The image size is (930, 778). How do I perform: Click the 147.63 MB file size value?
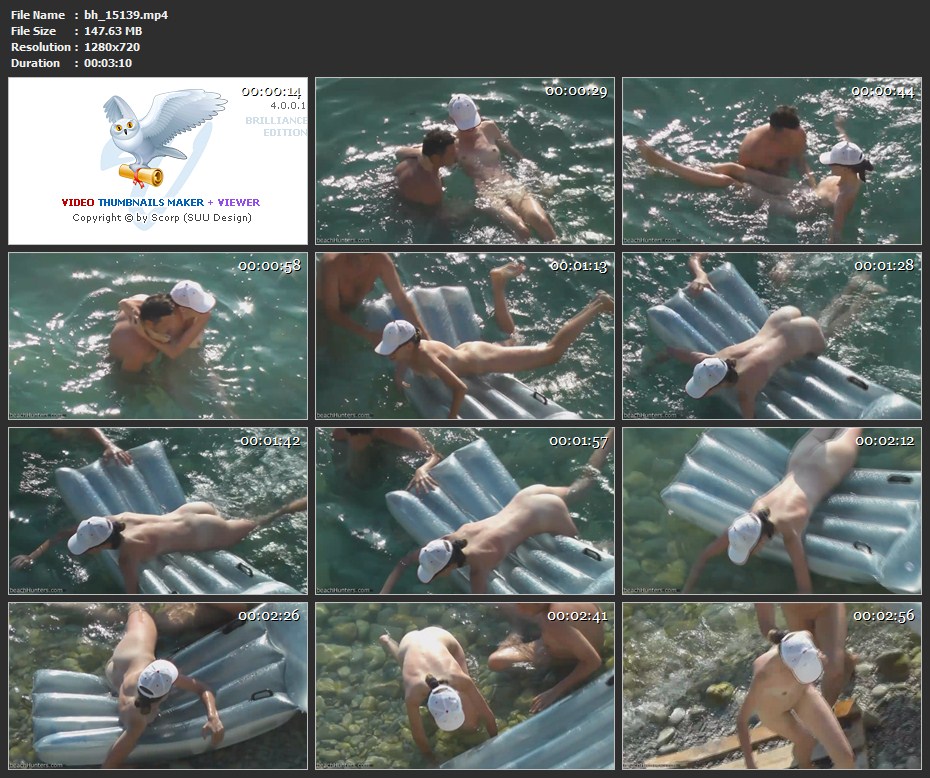pyautogui.click(x=113, y=31)
